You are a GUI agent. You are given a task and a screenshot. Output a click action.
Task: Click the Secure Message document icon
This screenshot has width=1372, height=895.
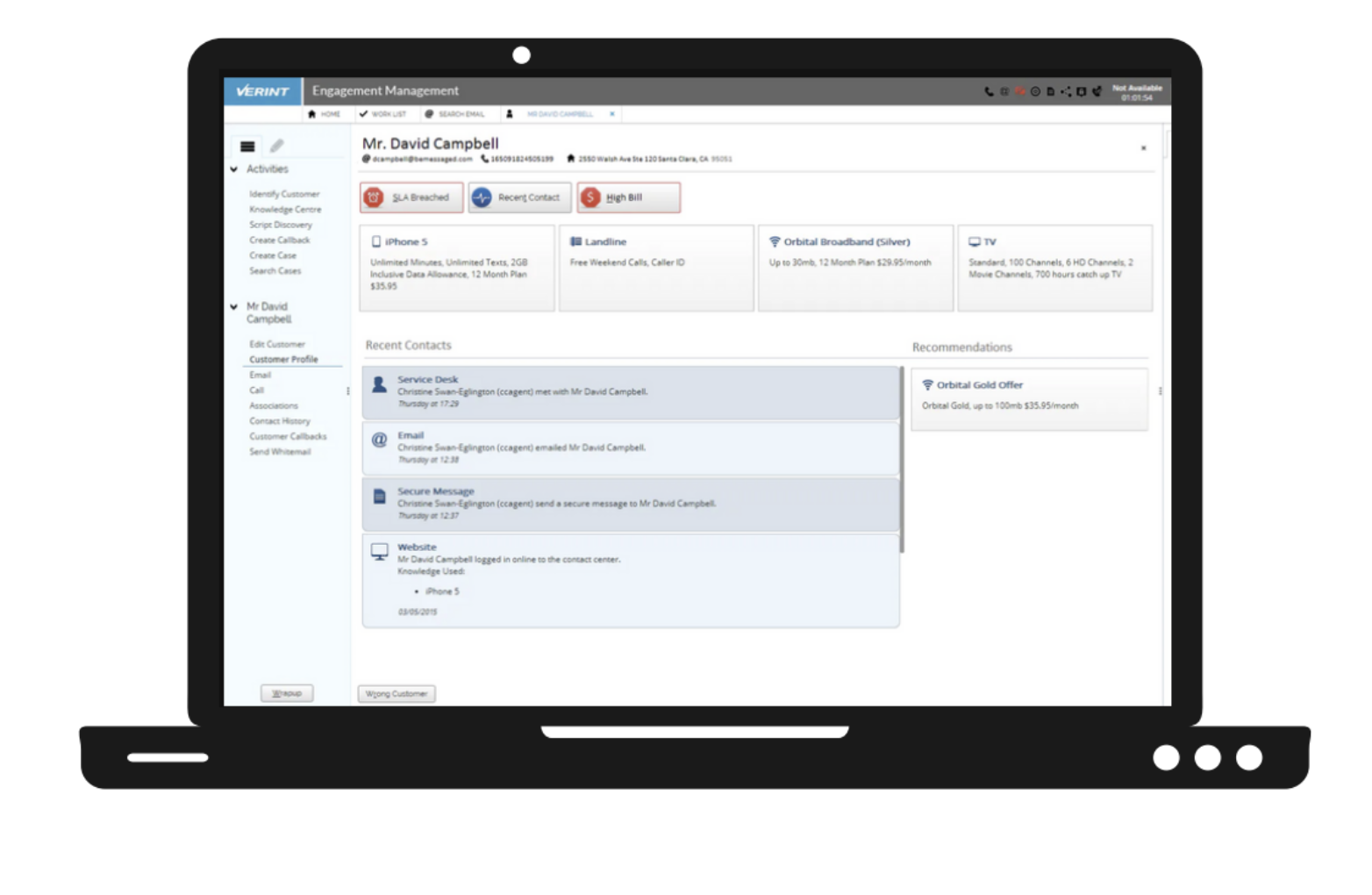(x=379, y=497)
